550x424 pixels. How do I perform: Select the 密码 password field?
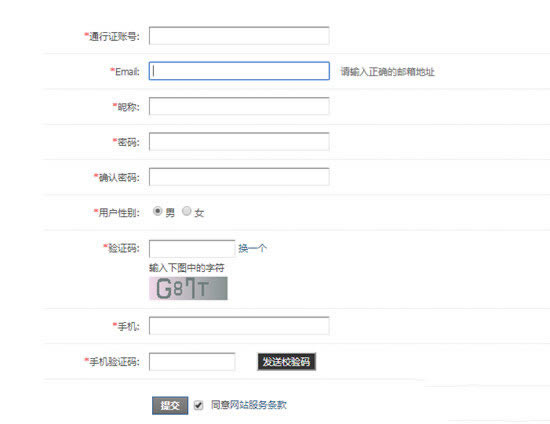[239, 141]
